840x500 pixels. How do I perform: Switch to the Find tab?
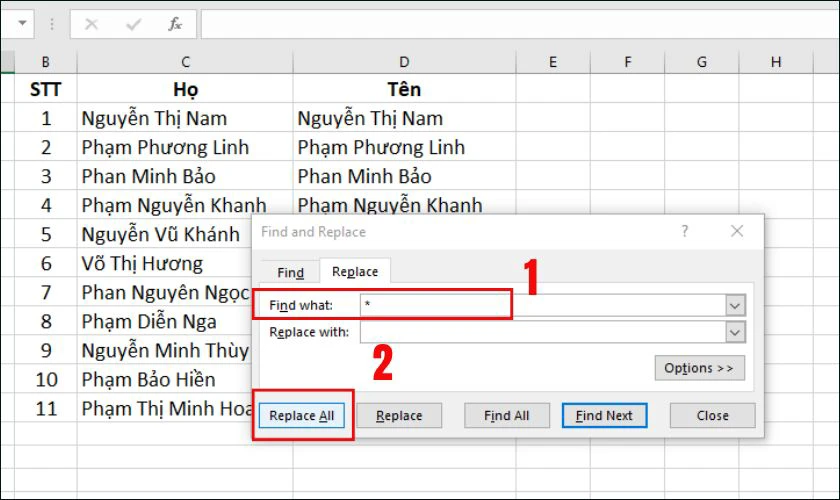click(x=290, y=273)
